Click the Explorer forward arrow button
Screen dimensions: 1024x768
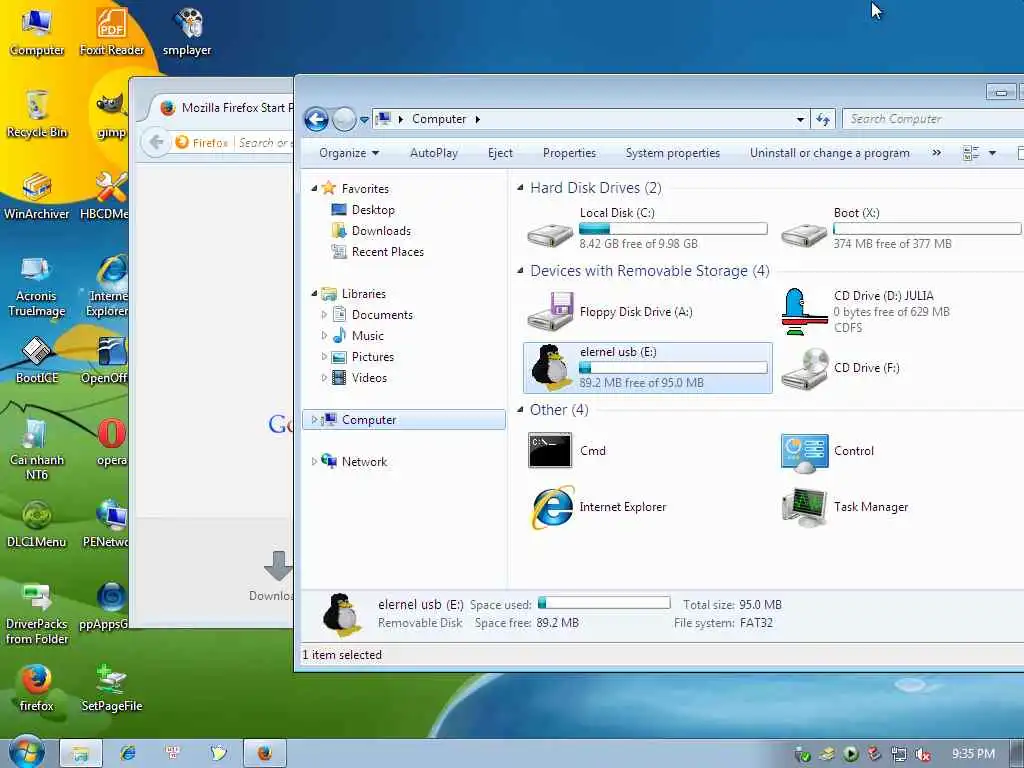click(x=344, y=120)
